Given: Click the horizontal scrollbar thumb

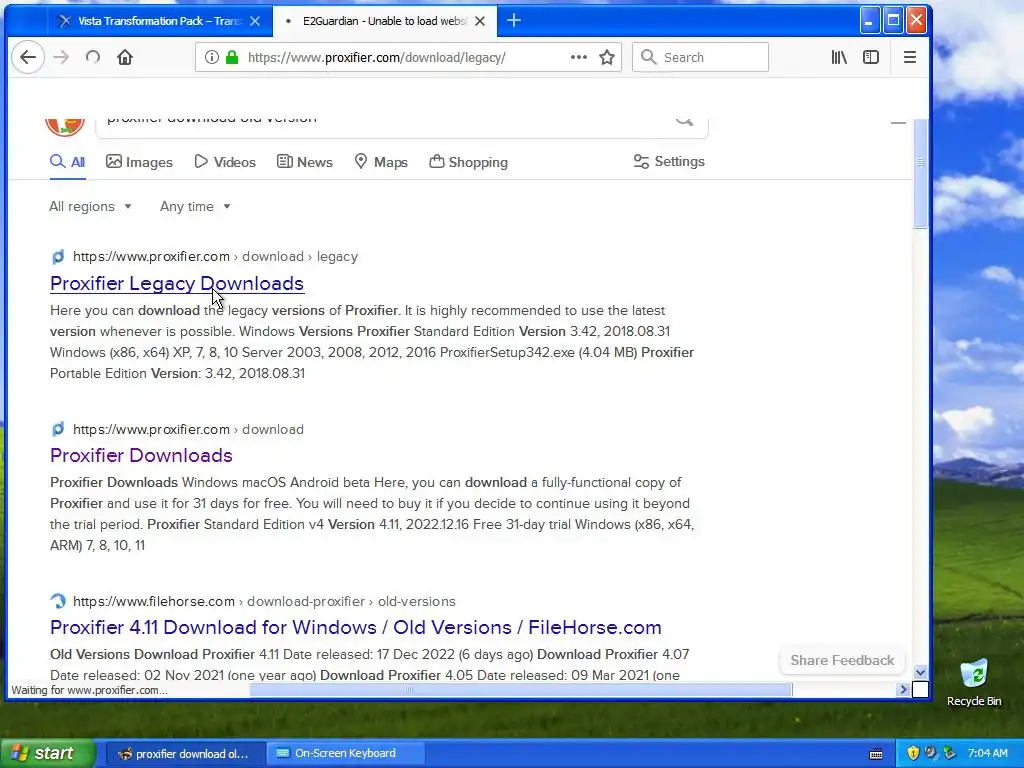Looking at the screenshot, I should (521, 689).
